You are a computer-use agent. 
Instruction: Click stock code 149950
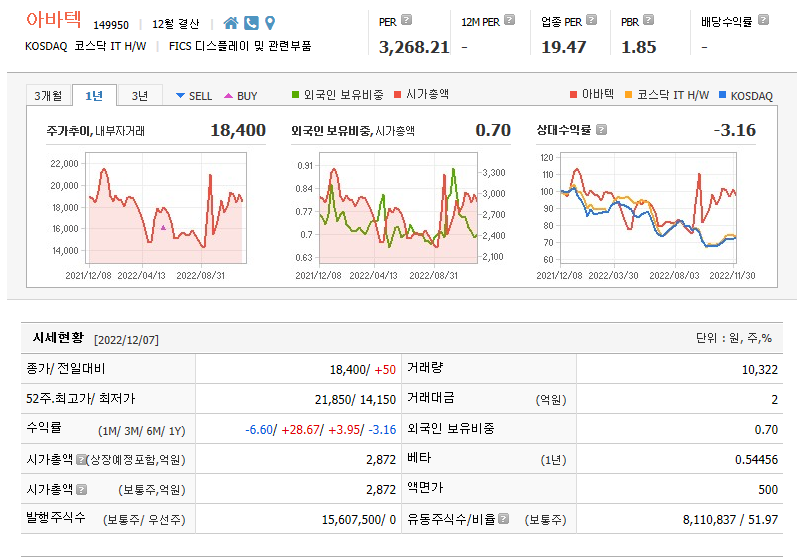tap(111, 25)
